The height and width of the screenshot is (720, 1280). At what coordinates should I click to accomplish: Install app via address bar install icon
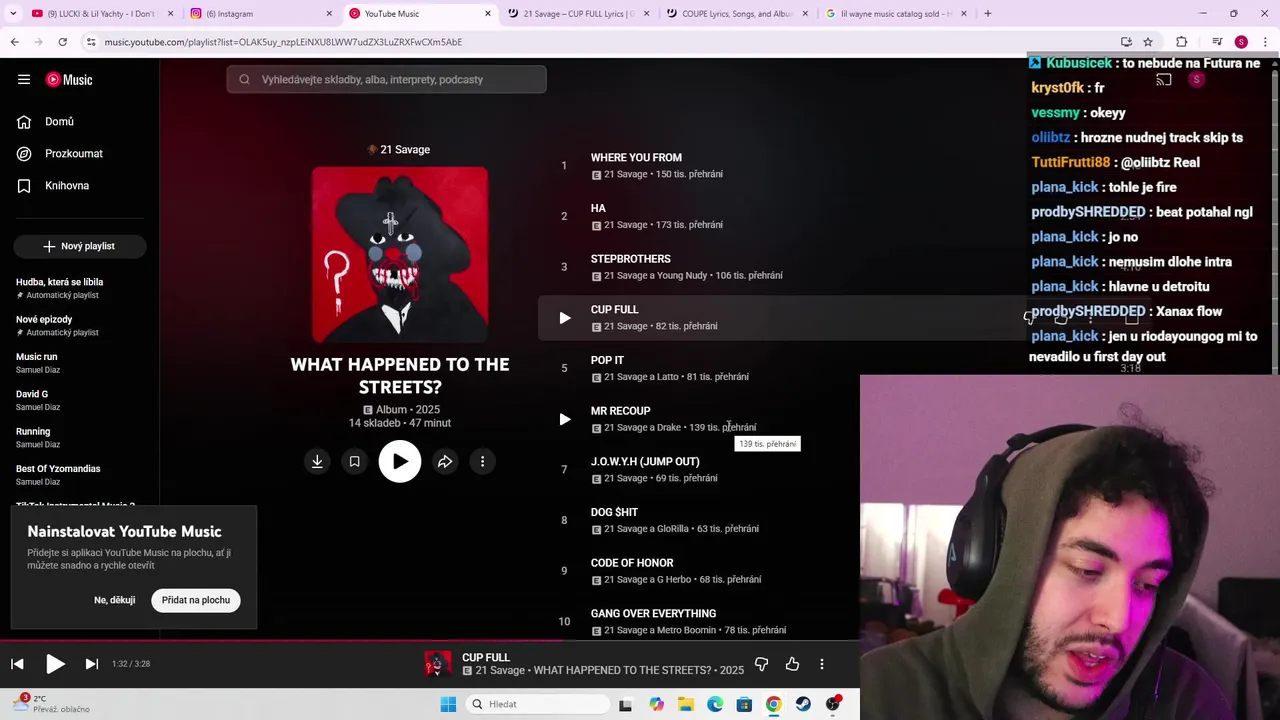1126,42
